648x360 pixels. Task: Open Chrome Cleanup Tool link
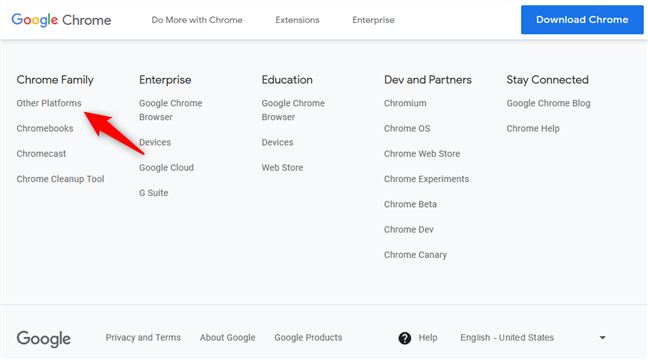[60, 179]
